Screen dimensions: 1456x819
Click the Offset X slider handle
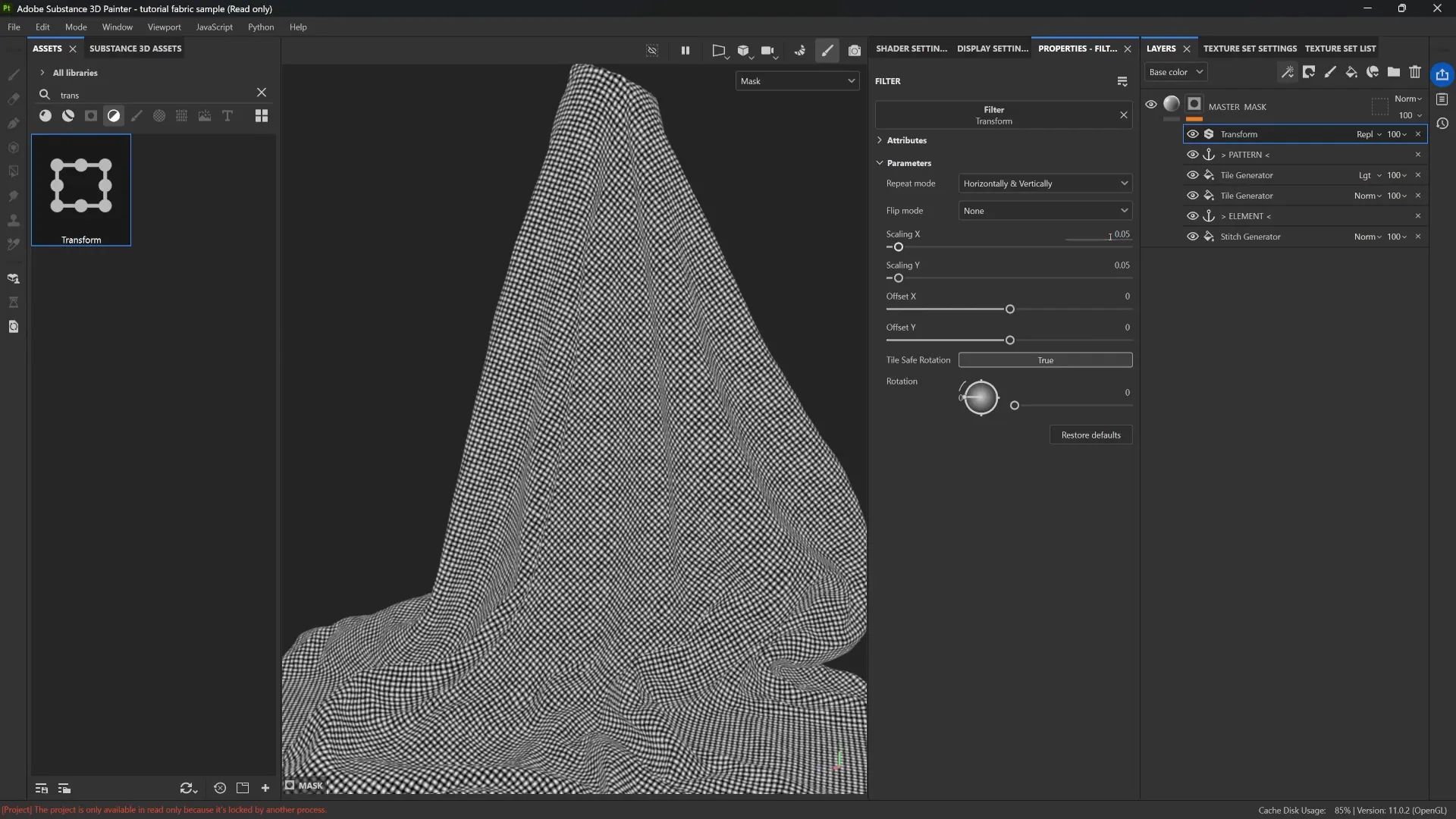(x=1009, y=309)
